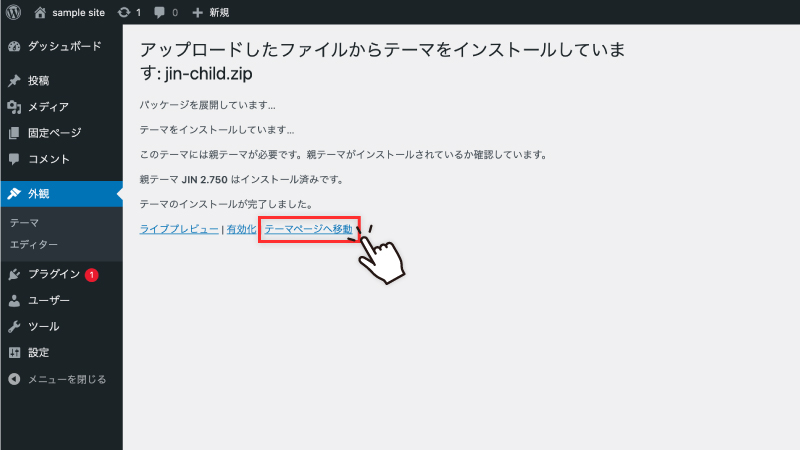The height and width of the screenshot is (450, 800).
Task: Open the comments bubble icon in the admin bar
Action: pos(160,12)
